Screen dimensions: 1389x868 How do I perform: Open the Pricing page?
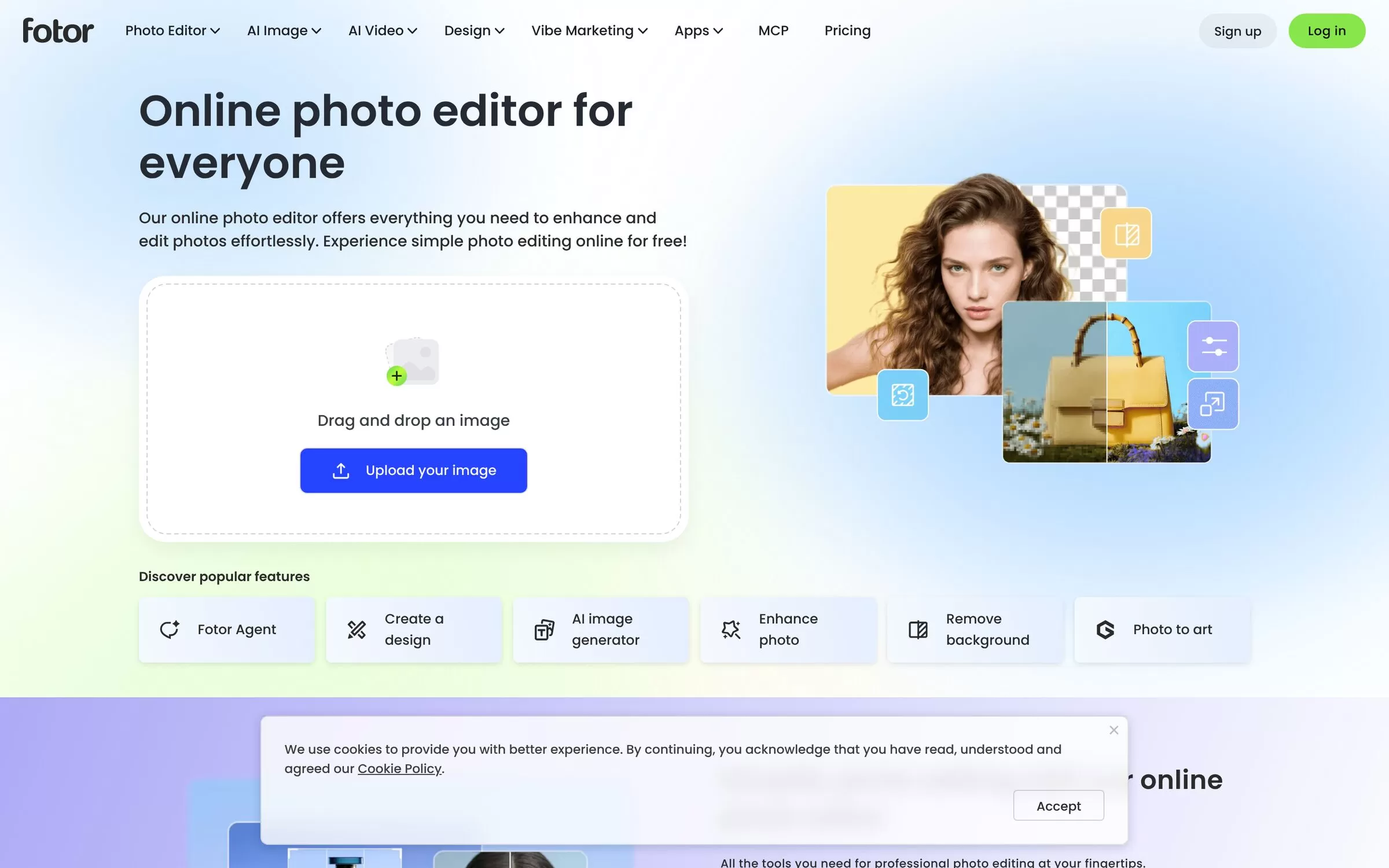pyautogui.click(x=847, y=31)
